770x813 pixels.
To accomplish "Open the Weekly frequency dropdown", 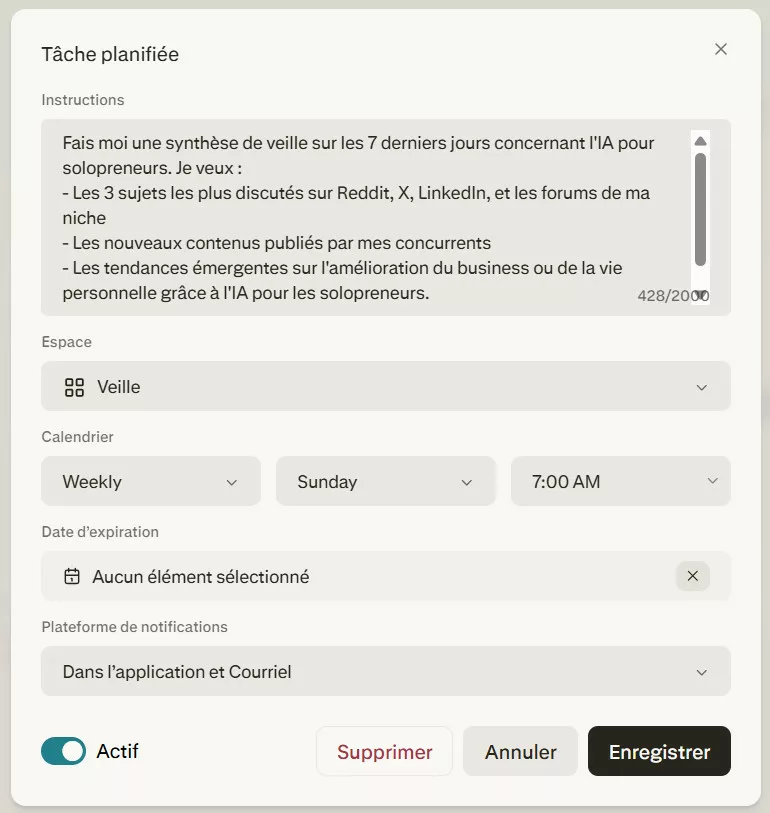I will pyautogui.click(x=150, y=482).
